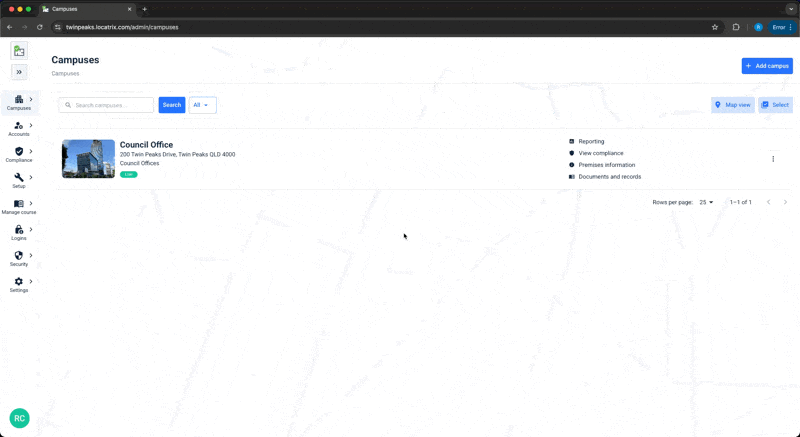Open Council Office building thumbnail
Screen dimensions: 800x437
click(x=88, y=159)
